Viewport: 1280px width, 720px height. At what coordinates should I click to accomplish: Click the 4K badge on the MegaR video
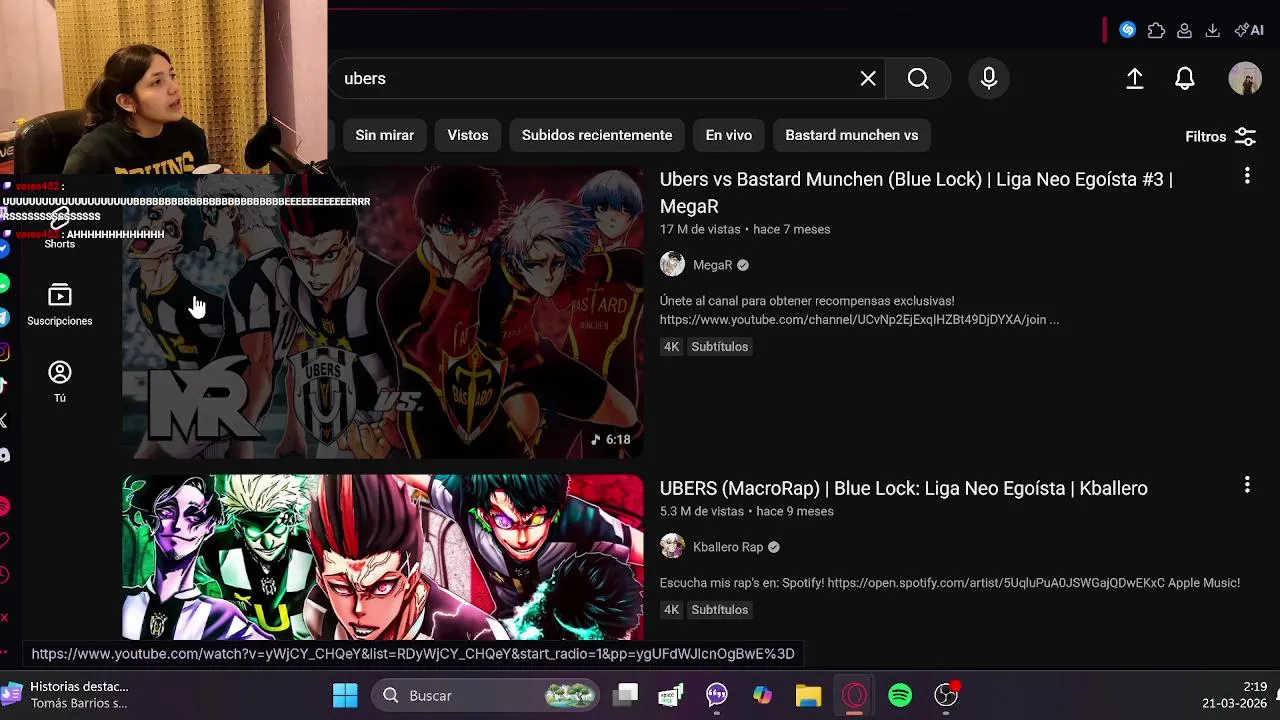click(671, 347)
